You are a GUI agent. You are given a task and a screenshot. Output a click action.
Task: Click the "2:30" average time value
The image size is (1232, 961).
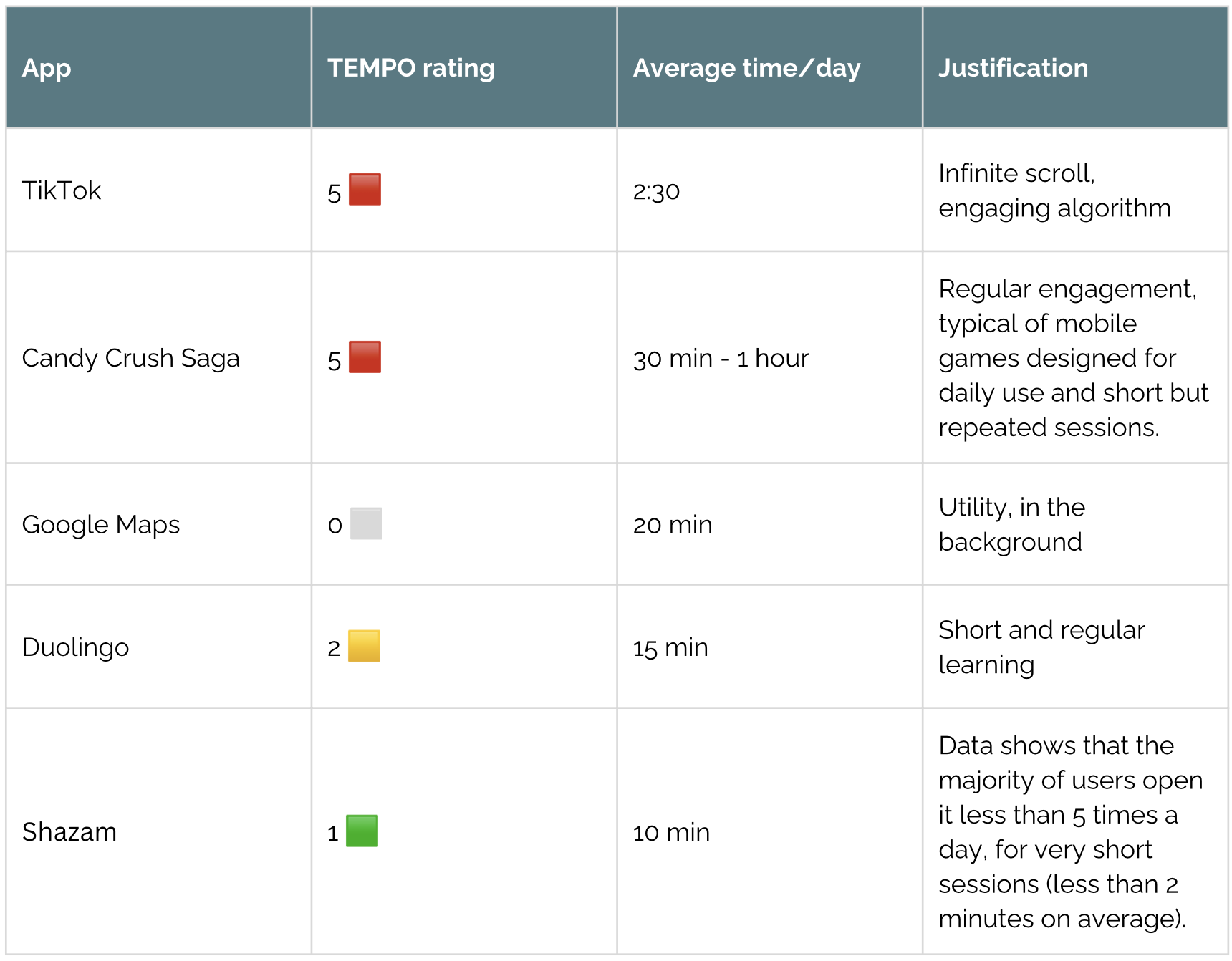point(656,191)
